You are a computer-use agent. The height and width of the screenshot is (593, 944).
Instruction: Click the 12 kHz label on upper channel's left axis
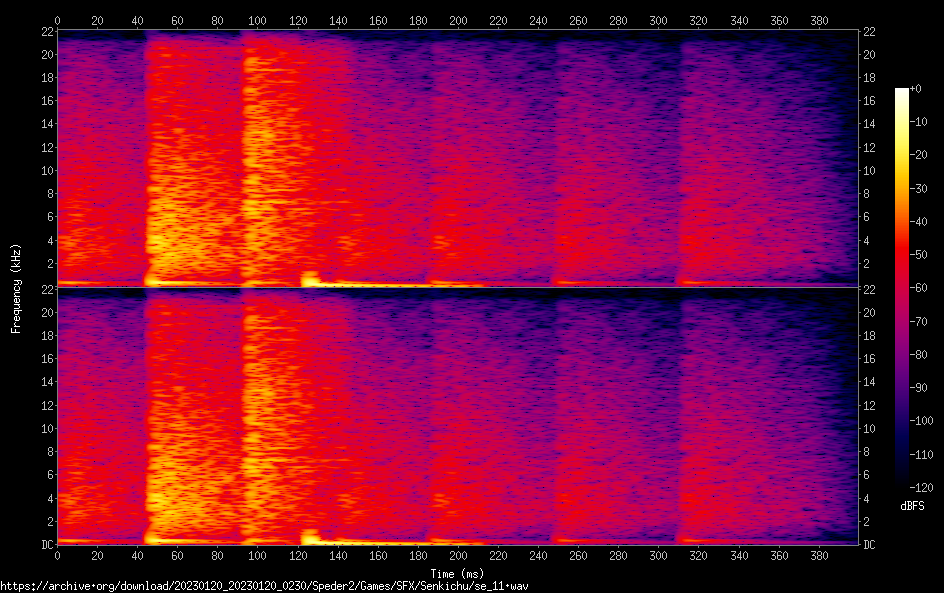pos(45,147)
